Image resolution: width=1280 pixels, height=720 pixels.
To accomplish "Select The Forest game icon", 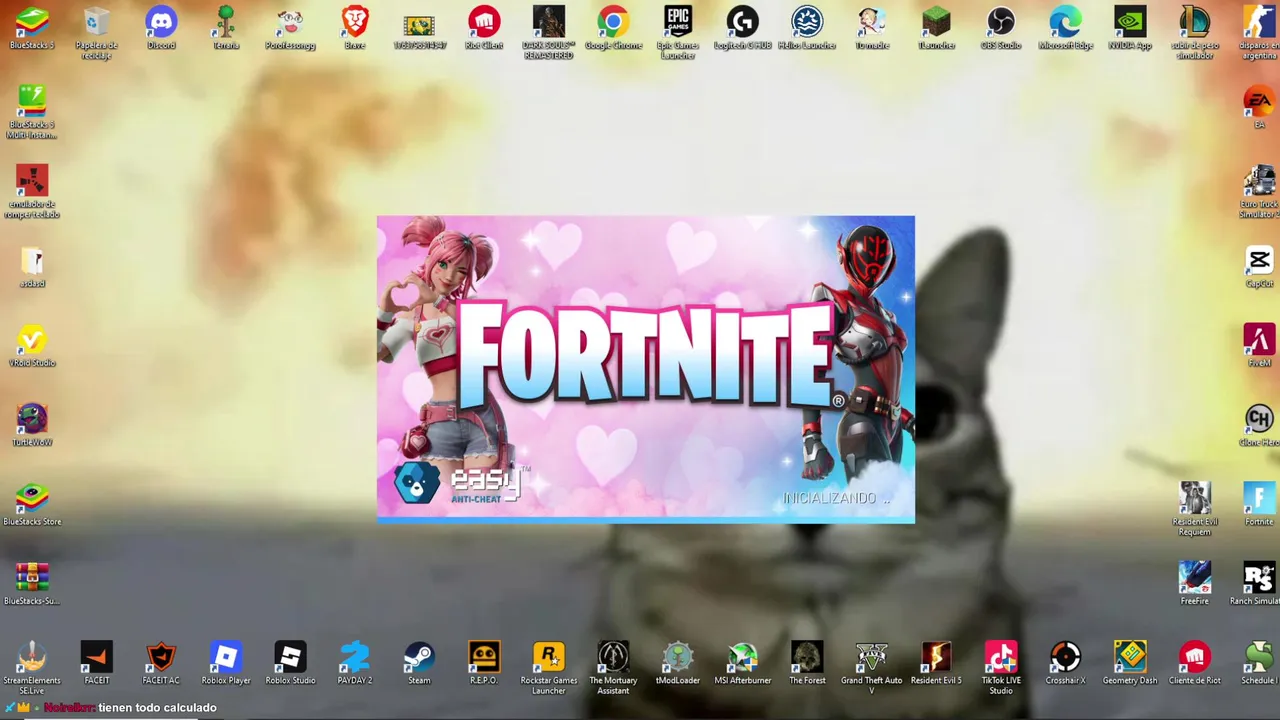I will (807, 663).
